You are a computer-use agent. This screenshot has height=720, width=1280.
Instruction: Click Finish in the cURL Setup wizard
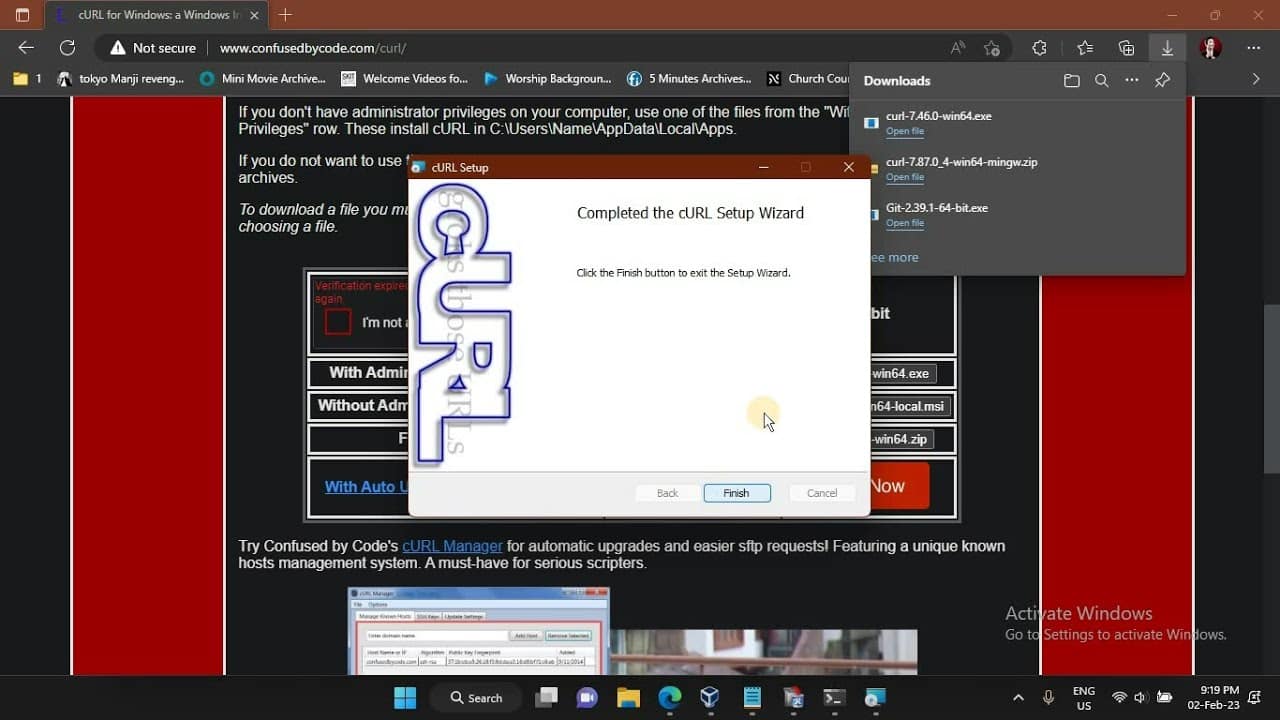pyautogui.click(x=737, y=492)
